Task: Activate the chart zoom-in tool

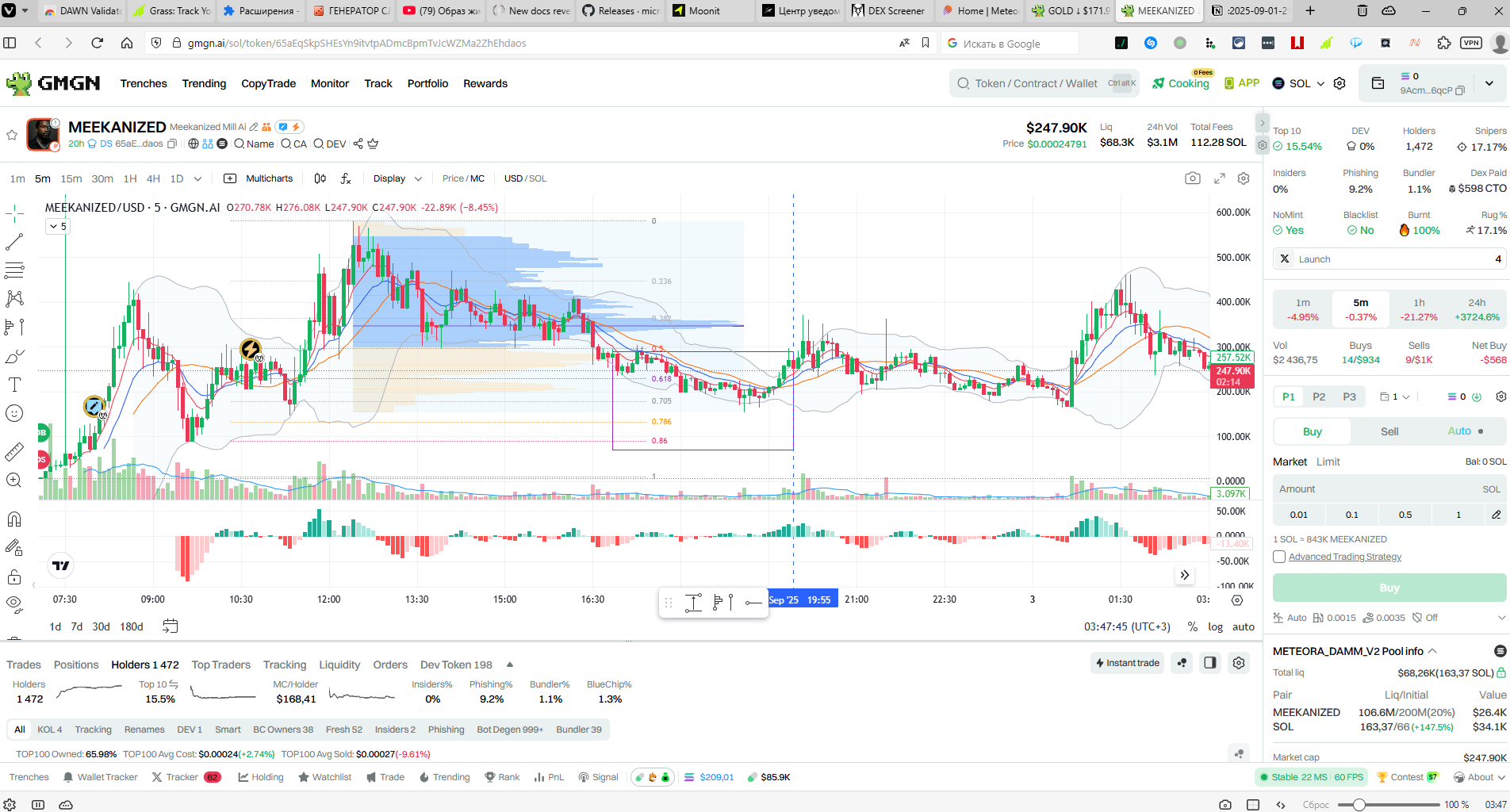Action: pyautogui.click(x=14, y=480)
